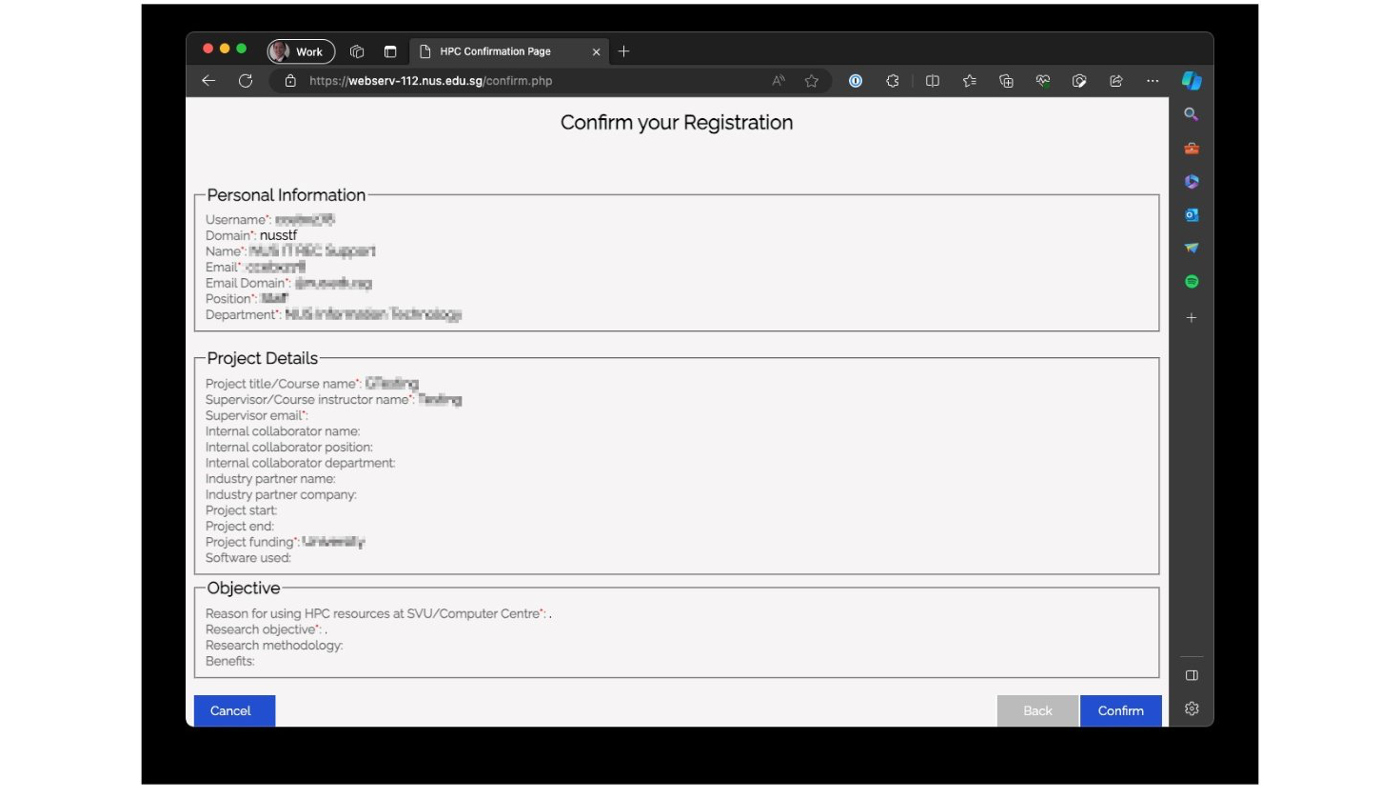Click the Project funding label
The height and width of the screenshot is (788, 1400).
click(x=253, y=543)
